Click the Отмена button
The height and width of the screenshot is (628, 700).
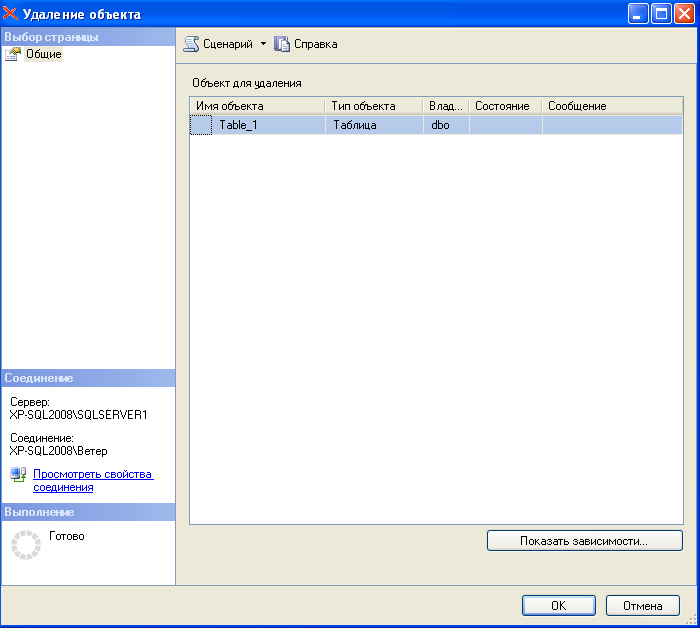click(642, 606)
